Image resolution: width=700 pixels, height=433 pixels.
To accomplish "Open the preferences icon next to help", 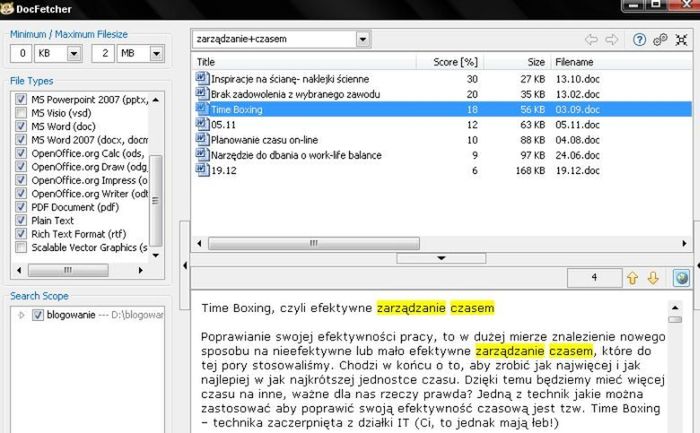I will tap(660, 40).
